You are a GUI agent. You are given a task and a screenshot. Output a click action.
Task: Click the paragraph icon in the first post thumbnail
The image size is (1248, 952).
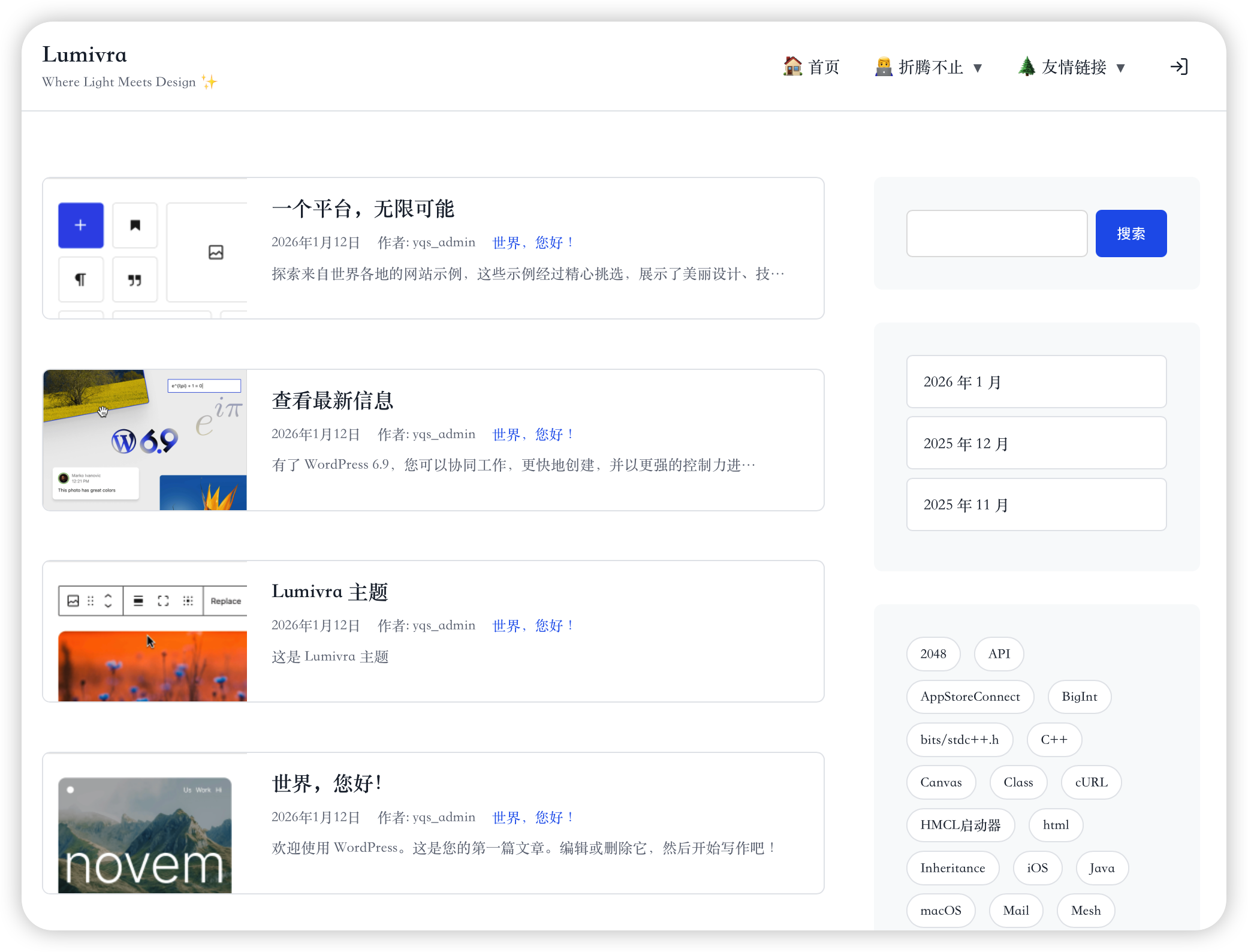(80, 279)
